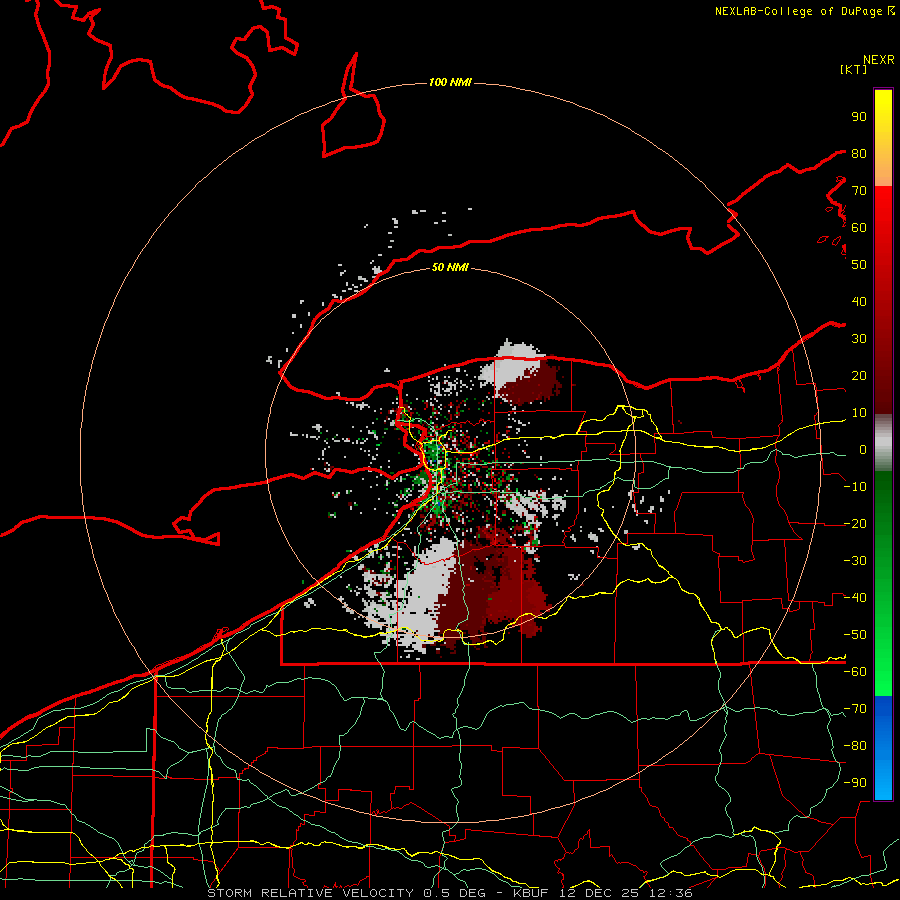Click the -40 value on velocity scale

tap(855, 598)
